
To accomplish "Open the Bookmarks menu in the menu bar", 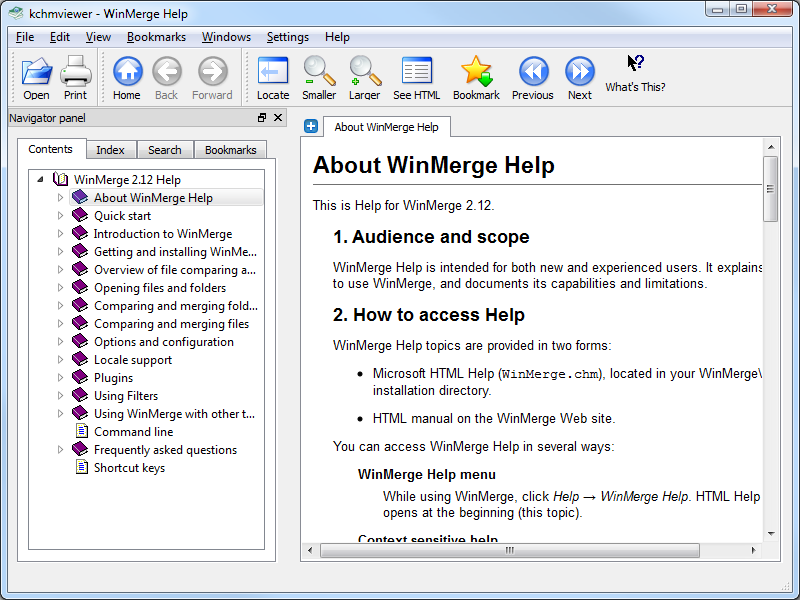I will click(x=156, y=37).
